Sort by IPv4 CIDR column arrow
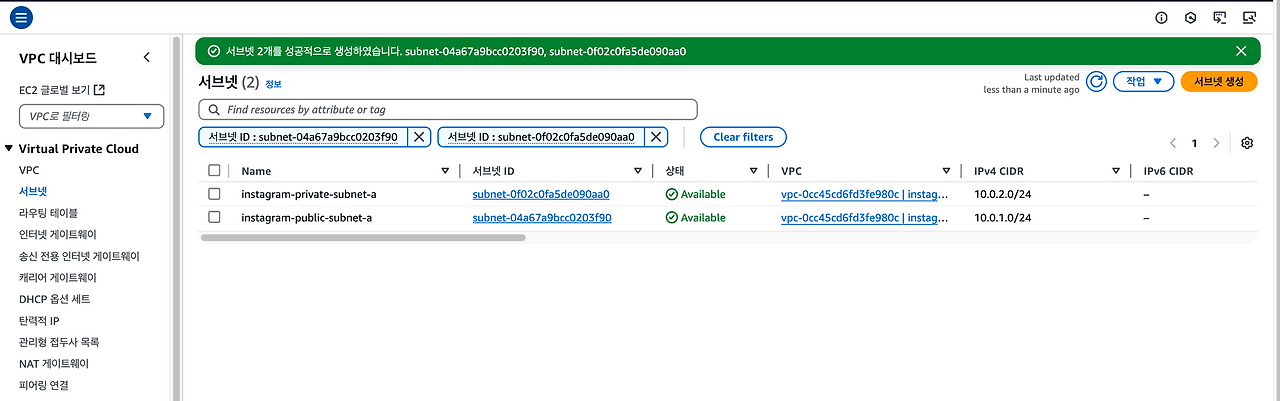Viewport: 1280px width, 401px height. [x=1116, y=171]
